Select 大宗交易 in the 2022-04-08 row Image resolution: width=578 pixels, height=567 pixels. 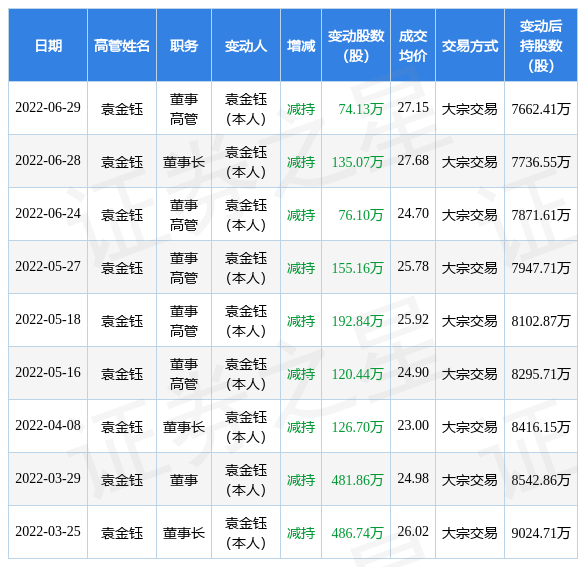470,427
